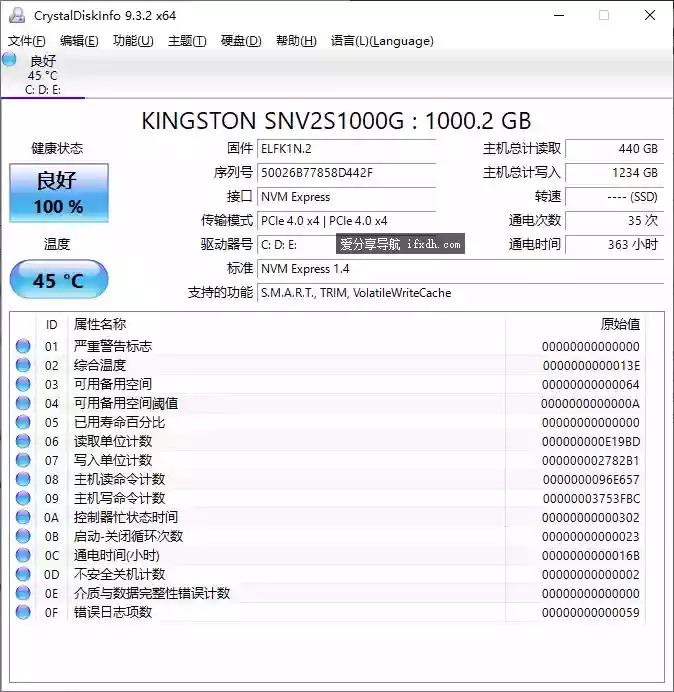
Task: Click raw value 000000000302
Action: 591,518
